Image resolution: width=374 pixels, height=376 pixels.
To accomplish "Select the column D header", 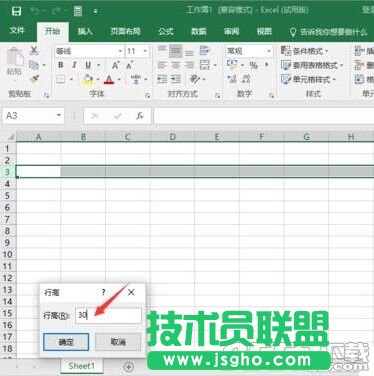I will pyautogui.click(x=172, y=137).
